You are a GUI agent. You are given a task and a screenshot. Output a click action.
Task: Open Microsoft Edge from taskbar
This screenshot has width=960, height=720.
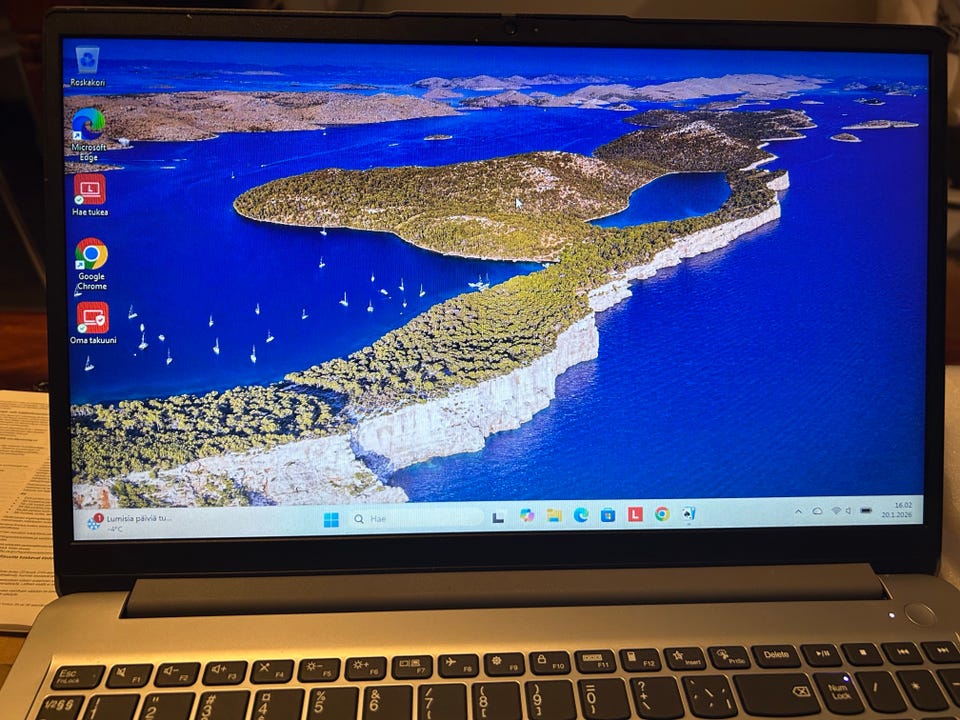pyautogui.click(x=581, y=515)
